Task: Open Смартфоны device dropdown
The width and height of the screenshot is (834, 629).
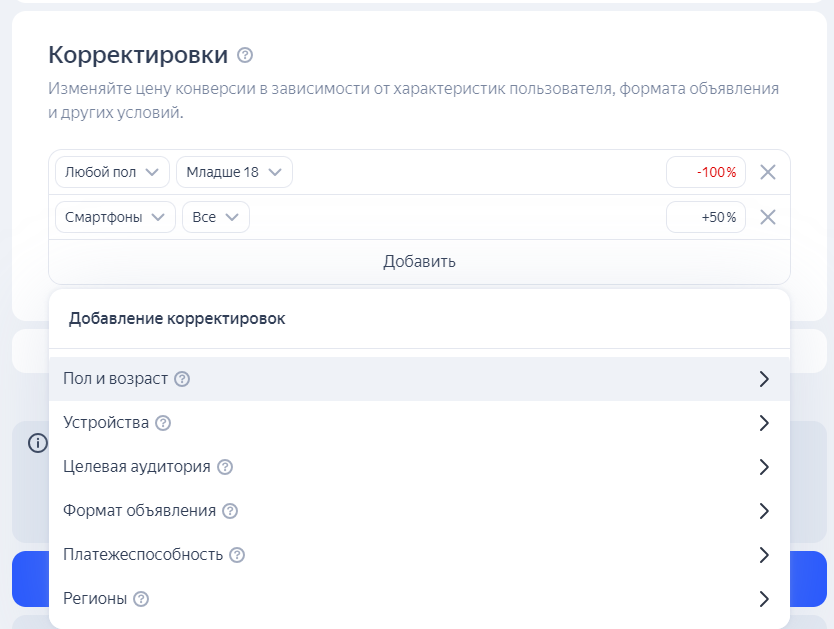Action: coord(115,217)
